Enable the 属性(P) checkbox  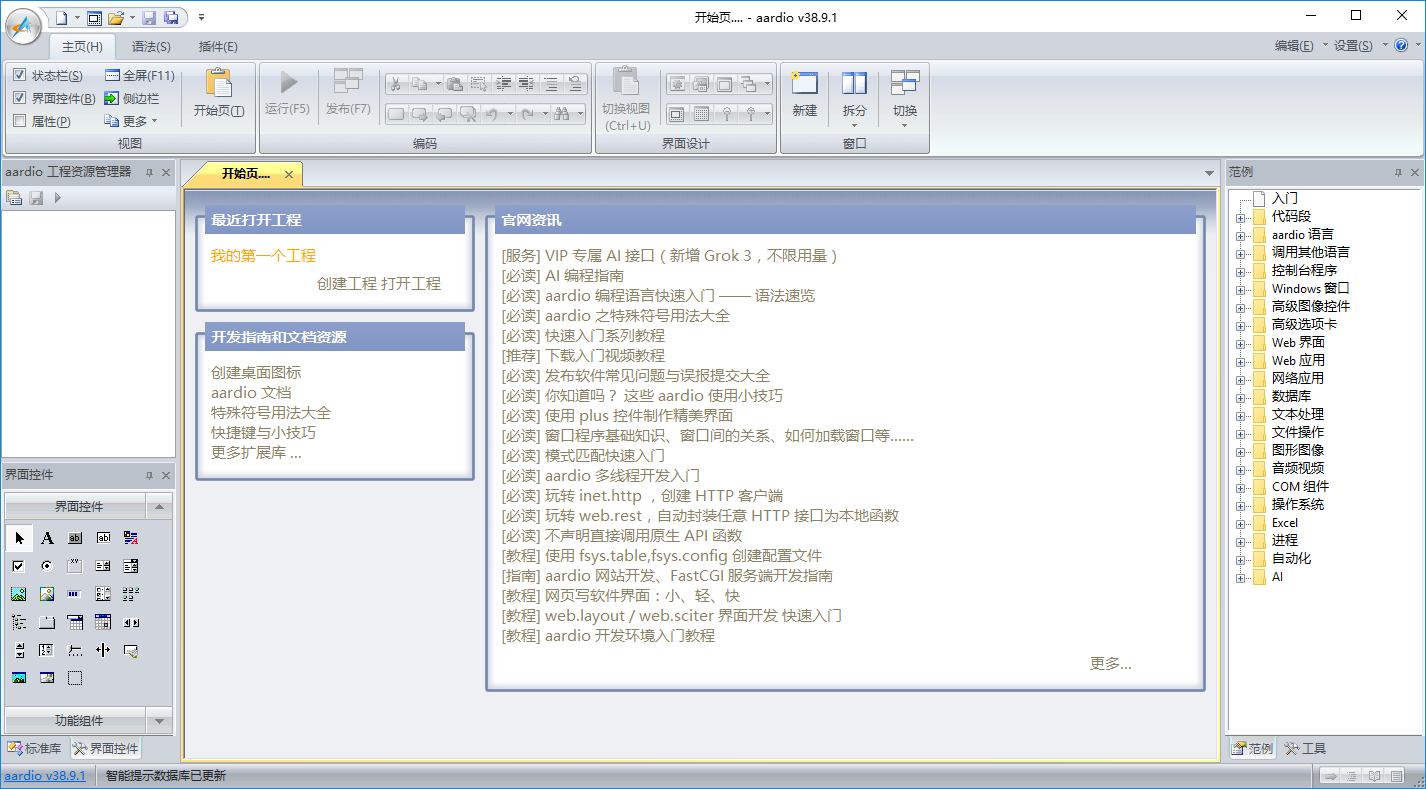(20, 121)
